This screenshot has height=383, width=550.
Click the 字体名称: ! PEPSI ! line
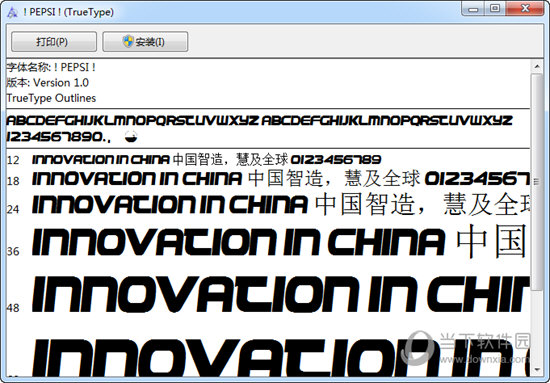pyautogui.click(x=51, y=67)
